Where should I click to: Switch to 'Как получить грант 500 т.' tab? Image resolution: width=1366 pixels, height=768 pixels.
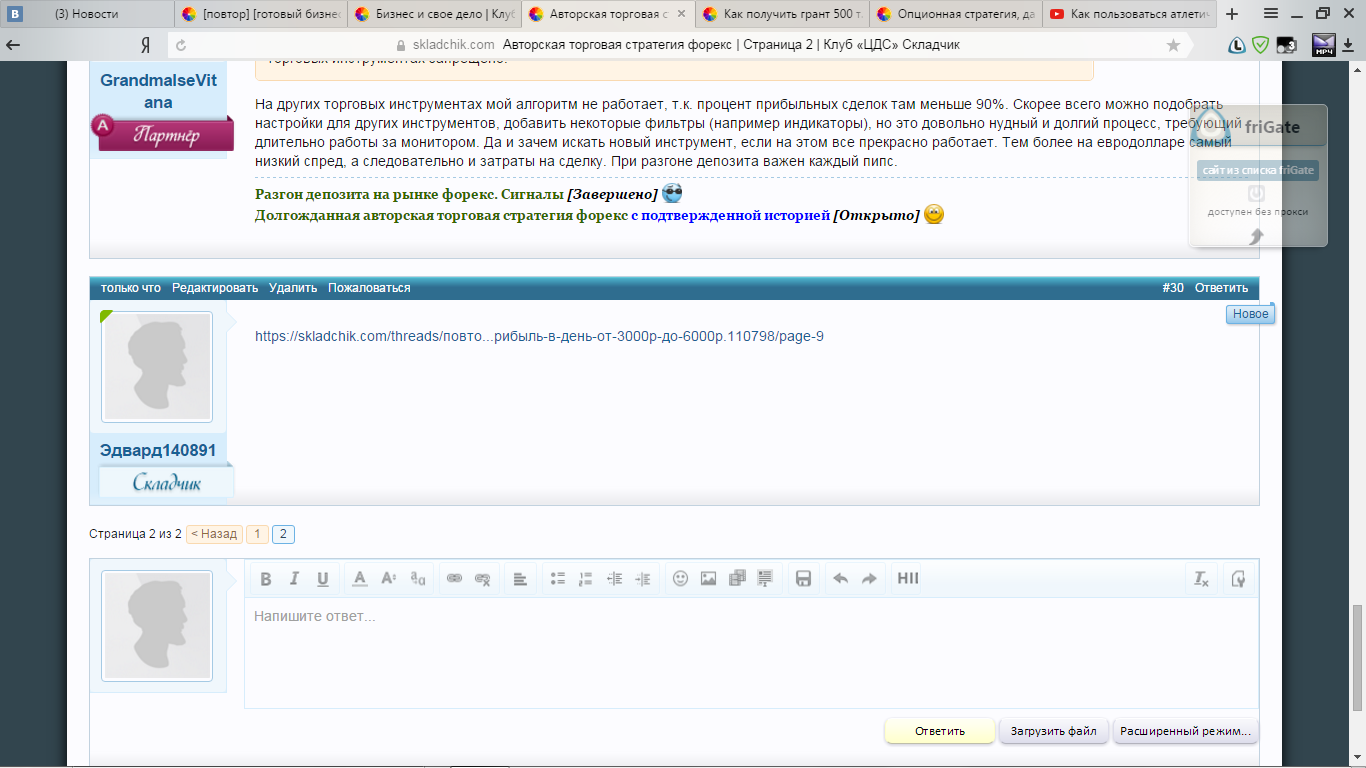click(781, 14)
